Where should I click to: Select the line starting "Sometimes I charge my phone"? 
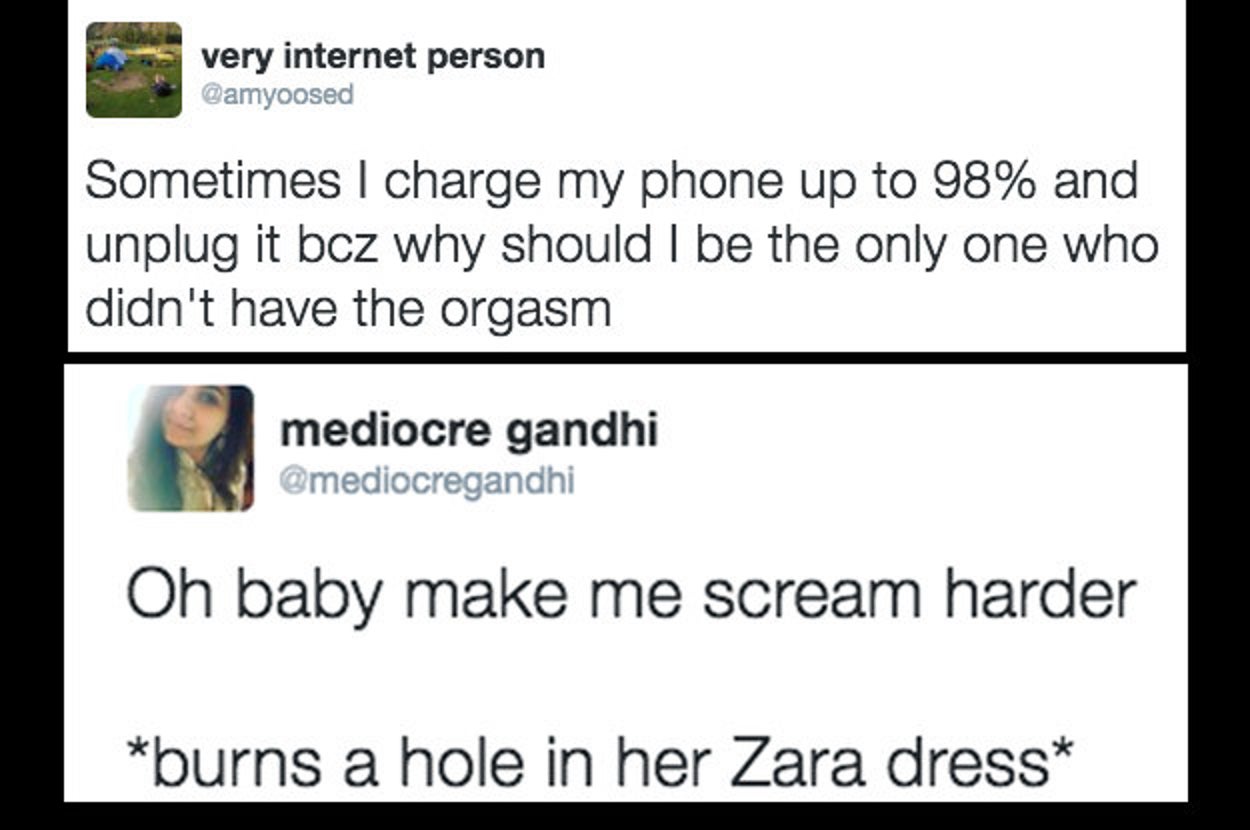click(x=612, y=183)
